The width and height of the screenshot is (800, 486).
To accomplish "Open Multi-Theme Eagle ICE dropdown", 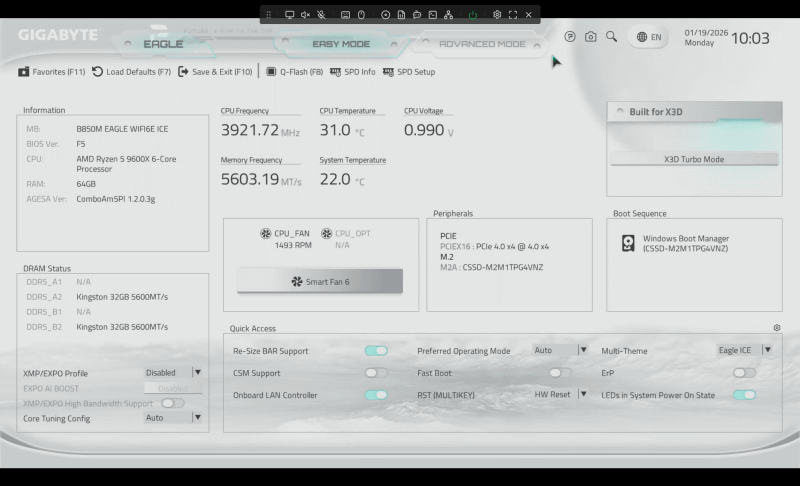I will pyautogui.click(x=744, y=350).
